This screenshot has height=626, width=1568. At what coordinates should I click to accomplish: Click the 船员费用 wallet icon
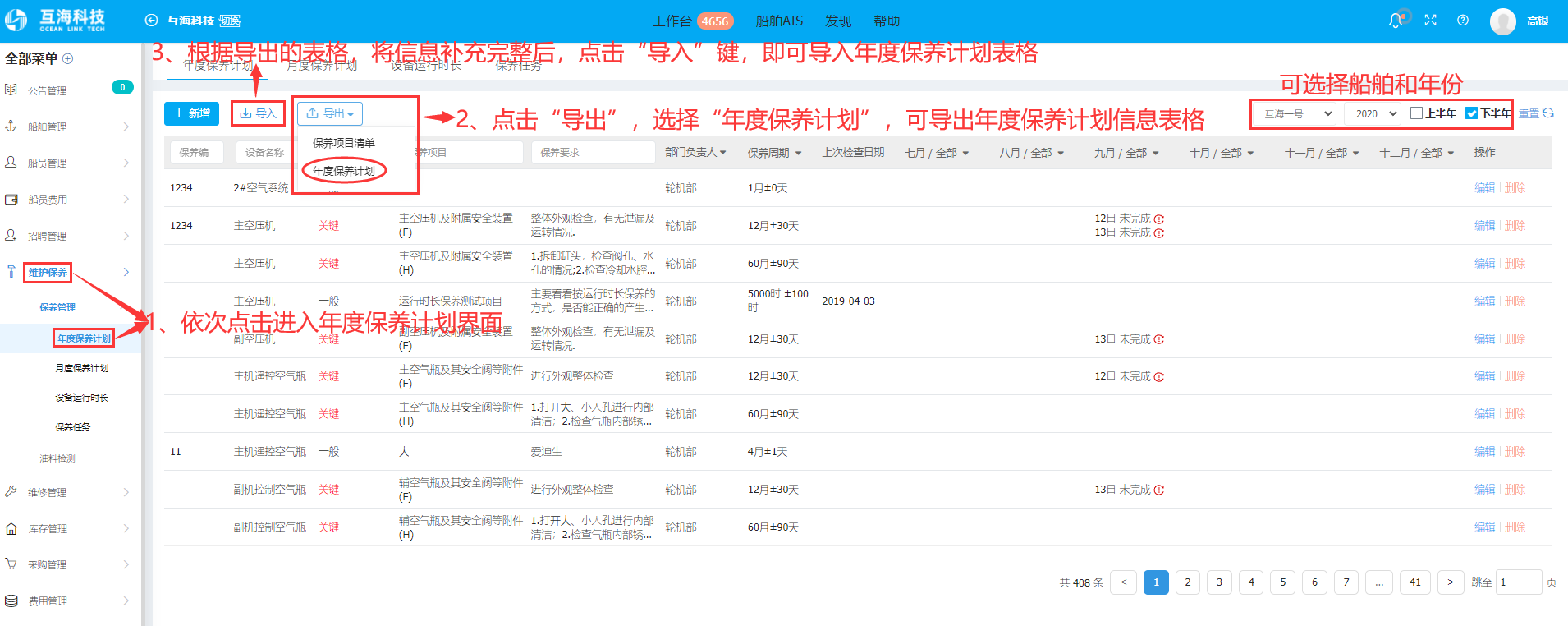(11, 199)
